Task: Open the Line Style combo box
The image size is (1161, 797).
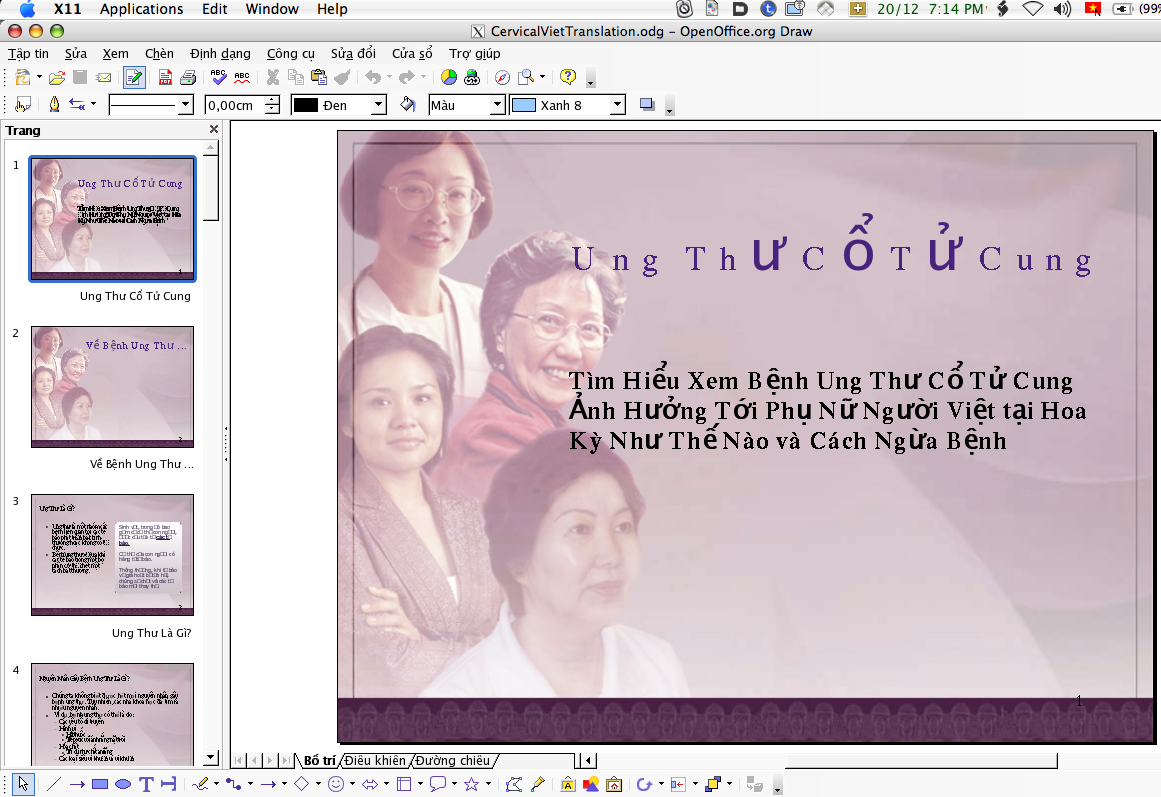Action: (151, 105)
